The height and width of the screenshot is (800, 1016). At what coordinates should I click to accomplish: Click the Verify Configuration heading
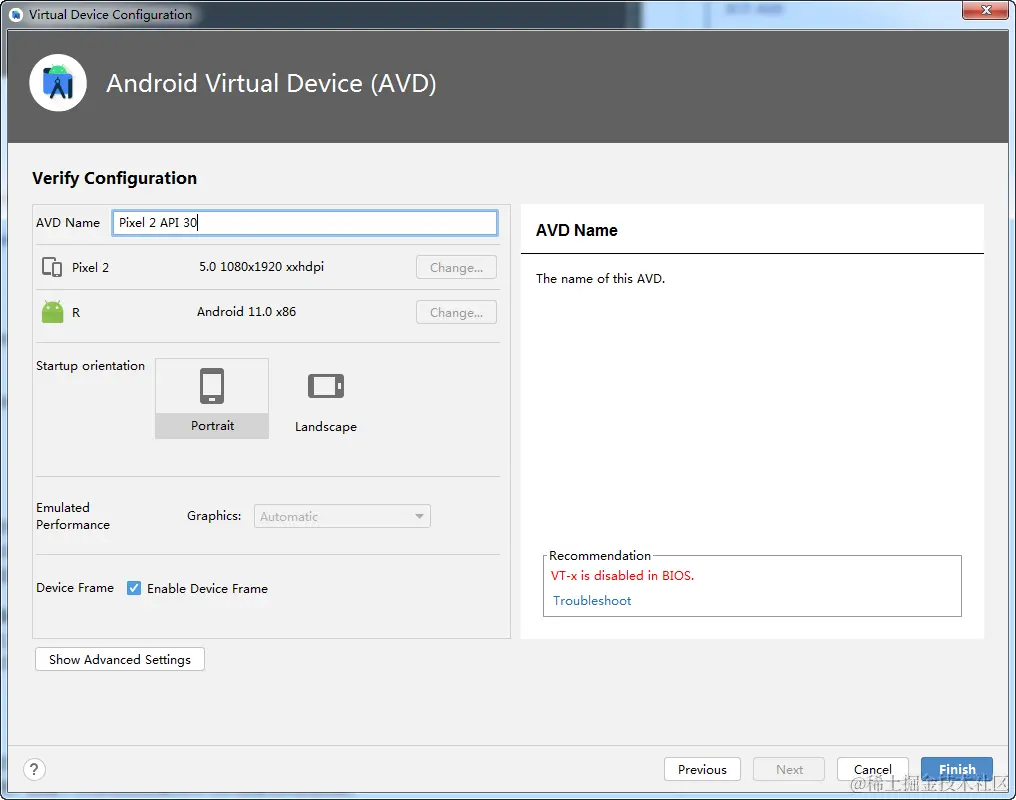(114, 178)
